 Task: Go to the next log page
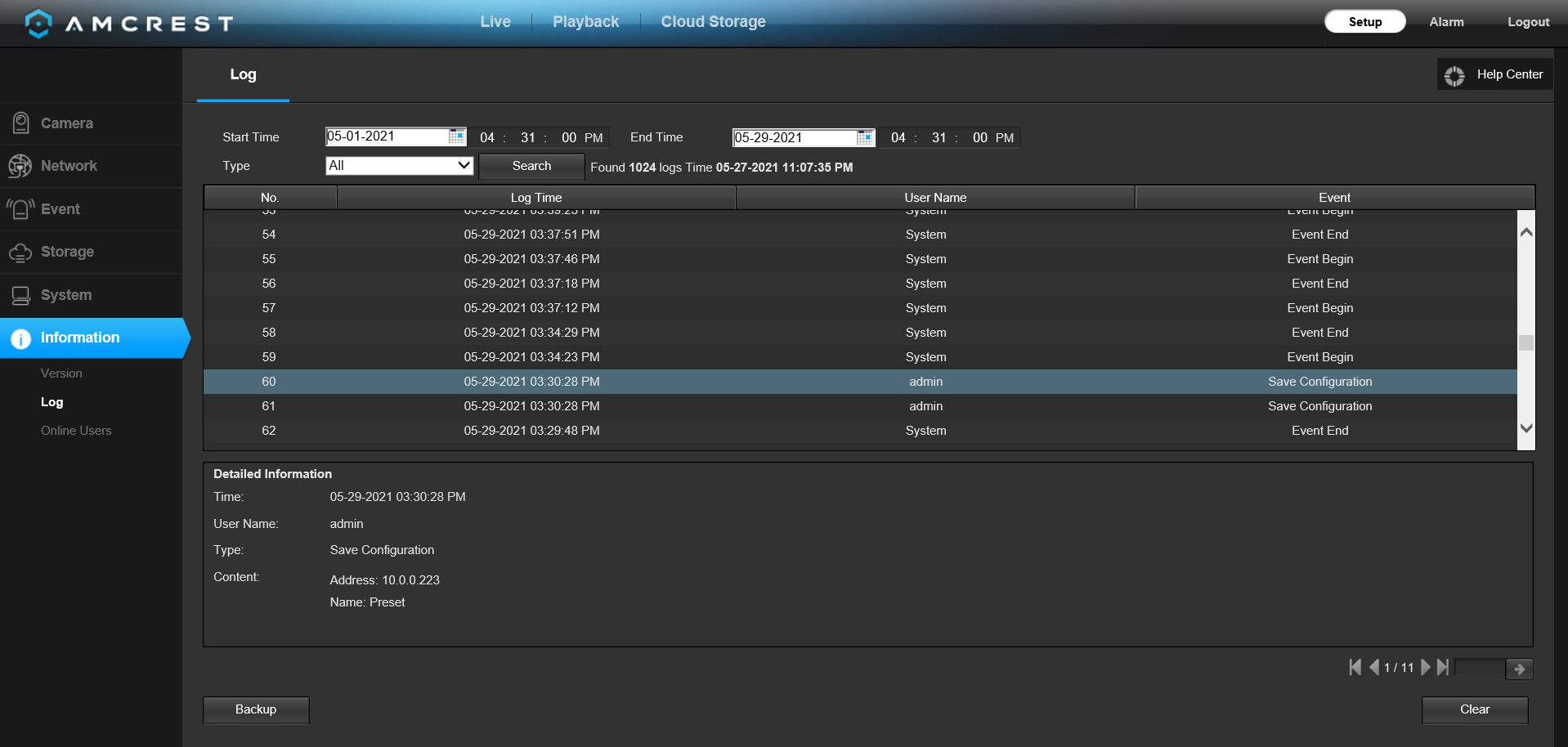tap(1426, 668)
